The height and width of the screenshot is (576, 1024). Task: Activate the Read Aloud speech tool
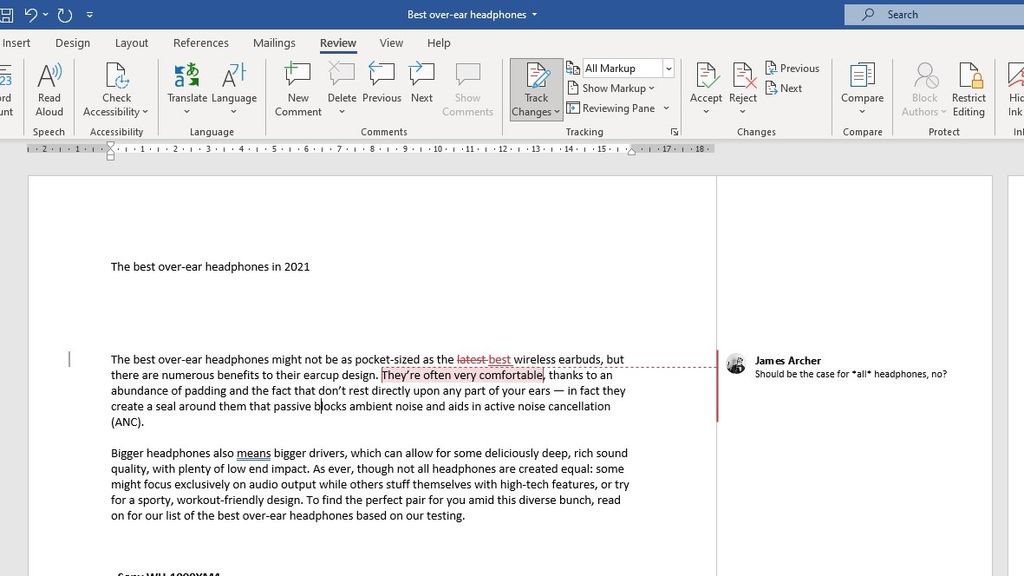(48, 88)
